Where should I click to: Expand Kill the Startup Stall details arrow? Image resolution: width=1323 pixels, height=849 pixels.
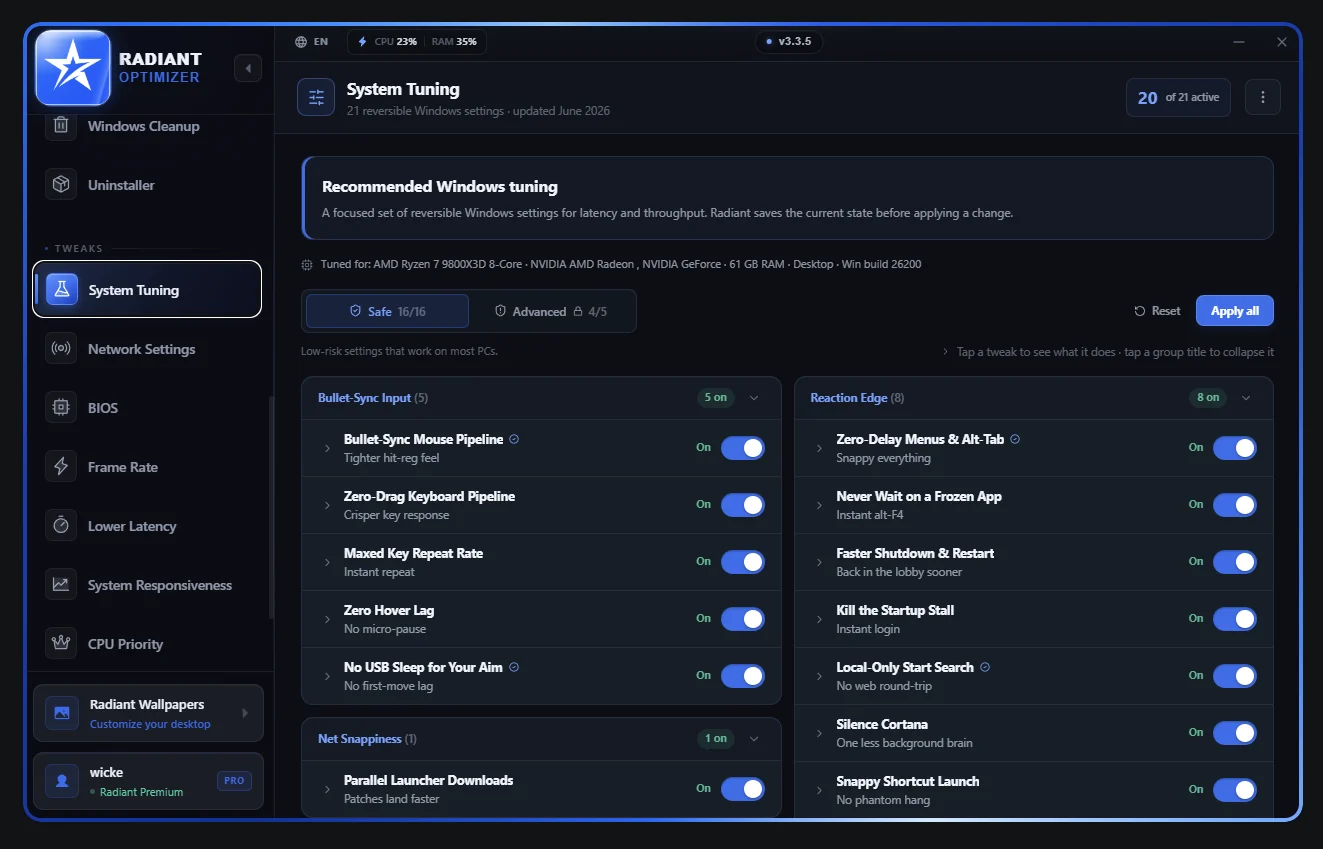pos(819,619)
